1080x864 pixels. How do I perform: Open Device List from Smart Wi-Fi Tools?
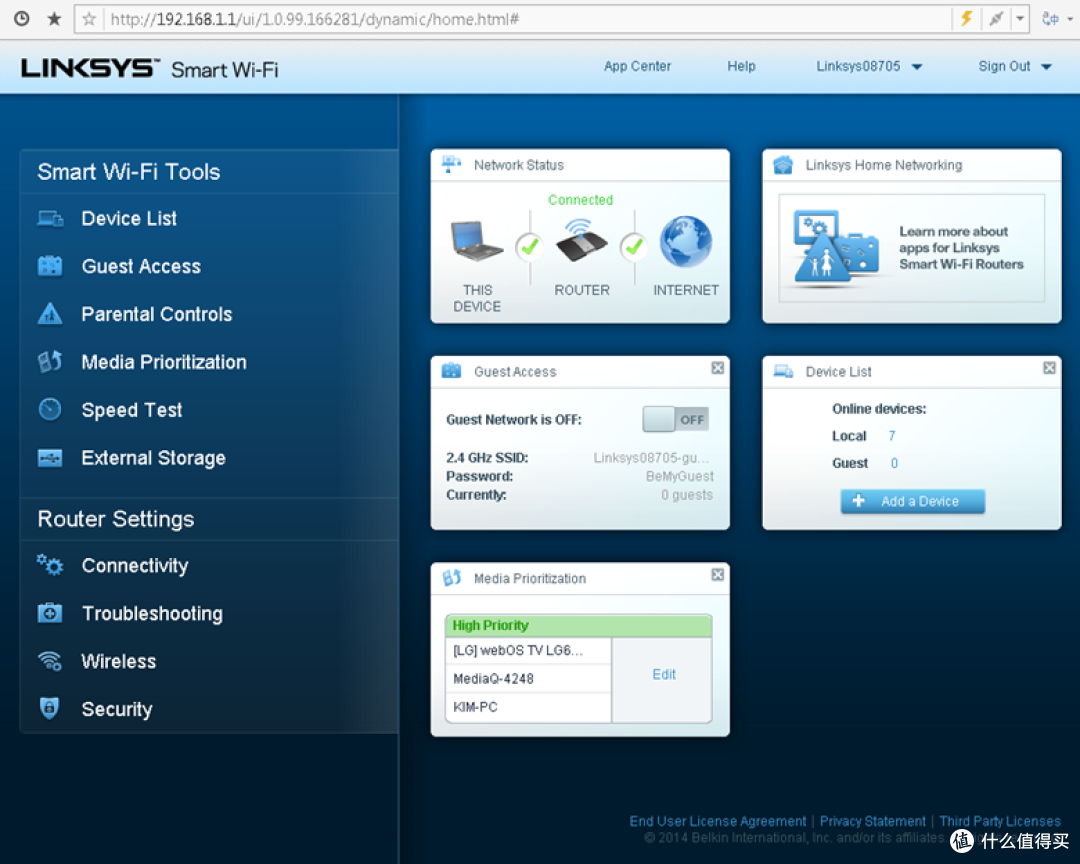(129, 218)
